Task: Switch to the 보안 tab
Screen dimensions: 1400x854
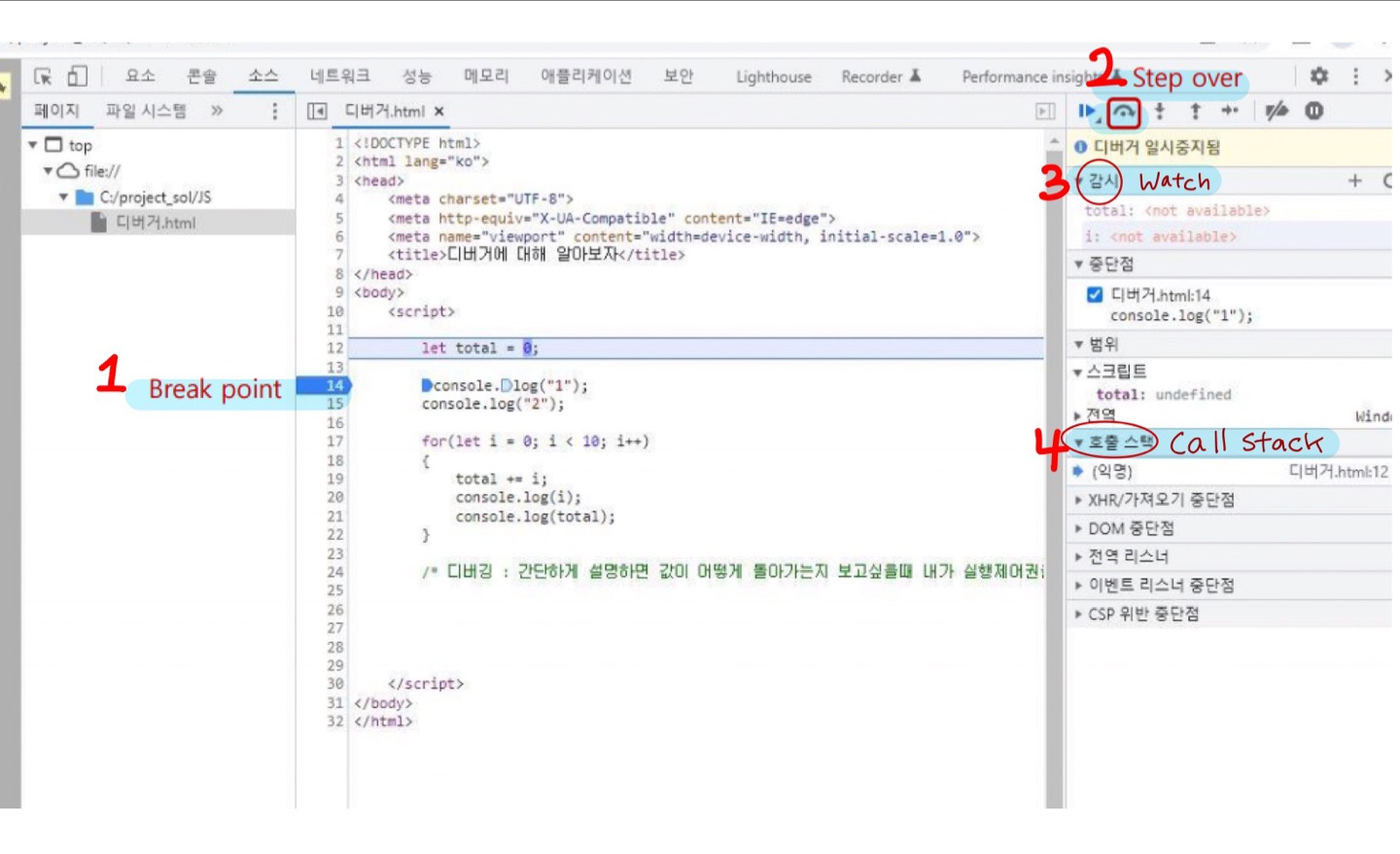Action: (678, 76)
